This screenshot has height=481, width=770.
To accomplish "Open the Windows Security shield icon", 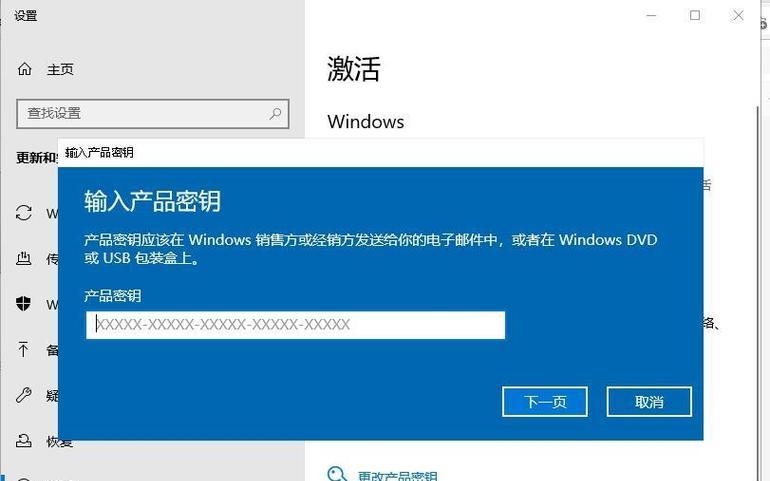I will coord(24,304).
